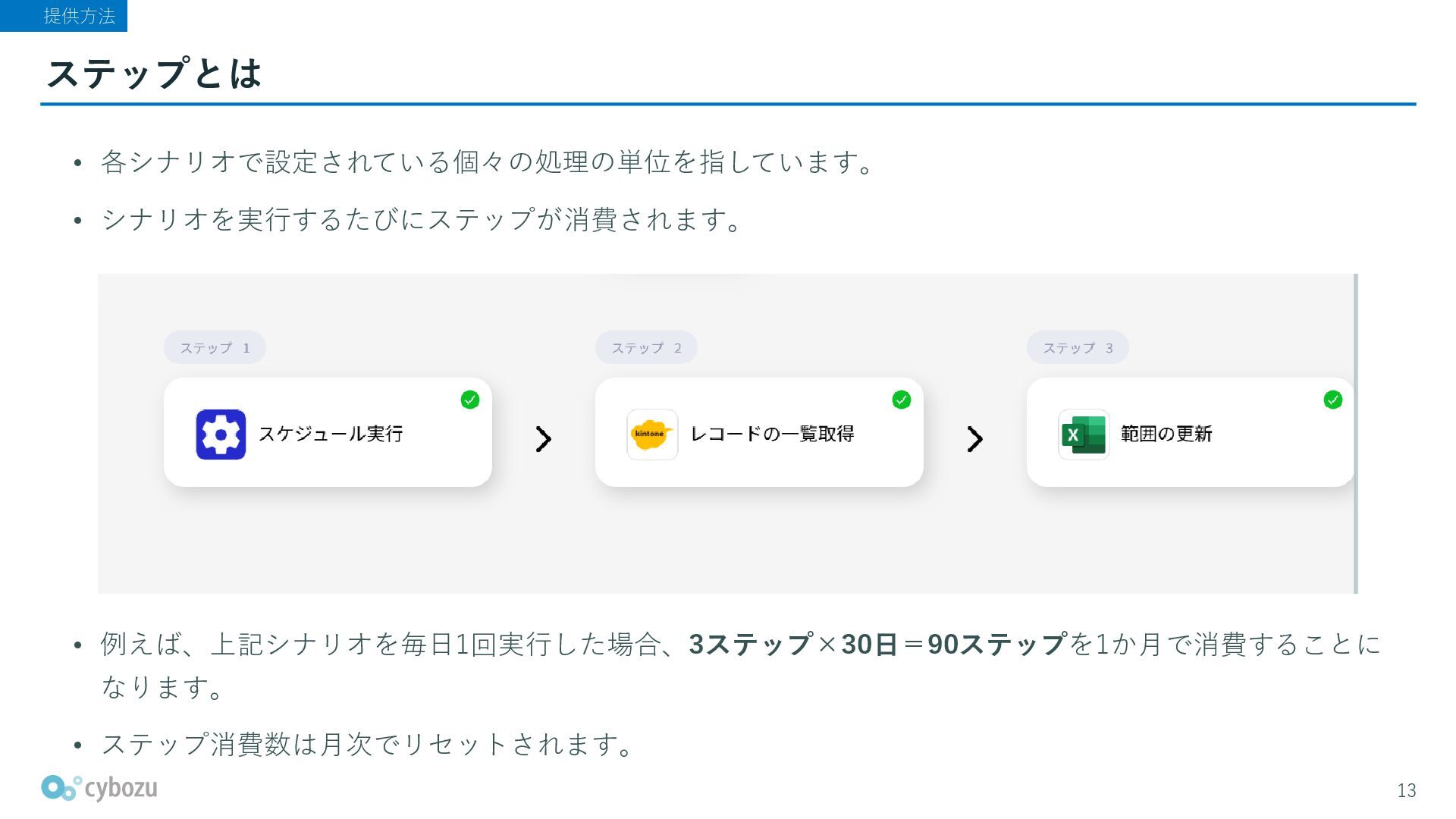Screen dimensions: 1456x819
Task: Click green checkmark on レコードの一覧取得 card
Action: [902, 400]
